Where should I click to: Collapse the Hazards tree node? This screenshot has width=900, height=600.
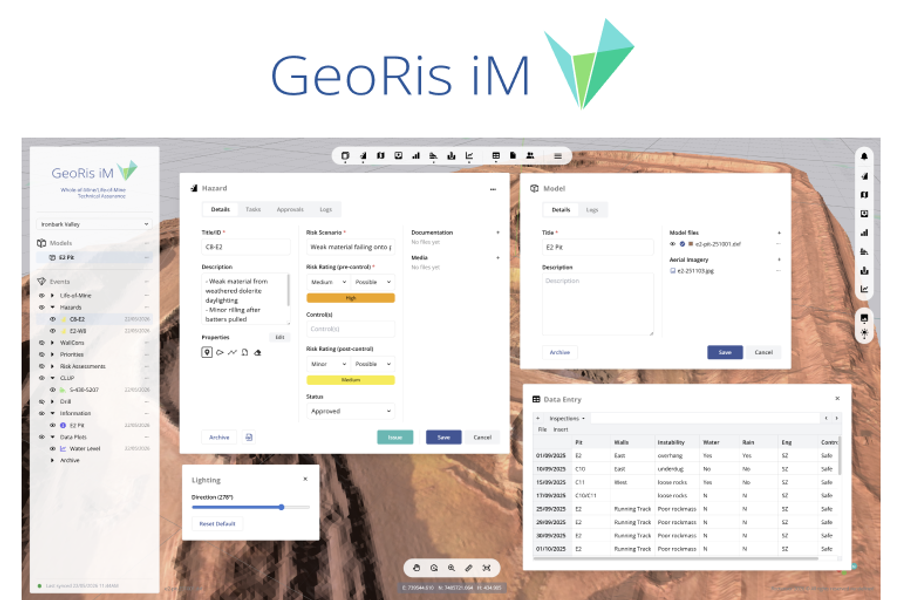[52, 308]
